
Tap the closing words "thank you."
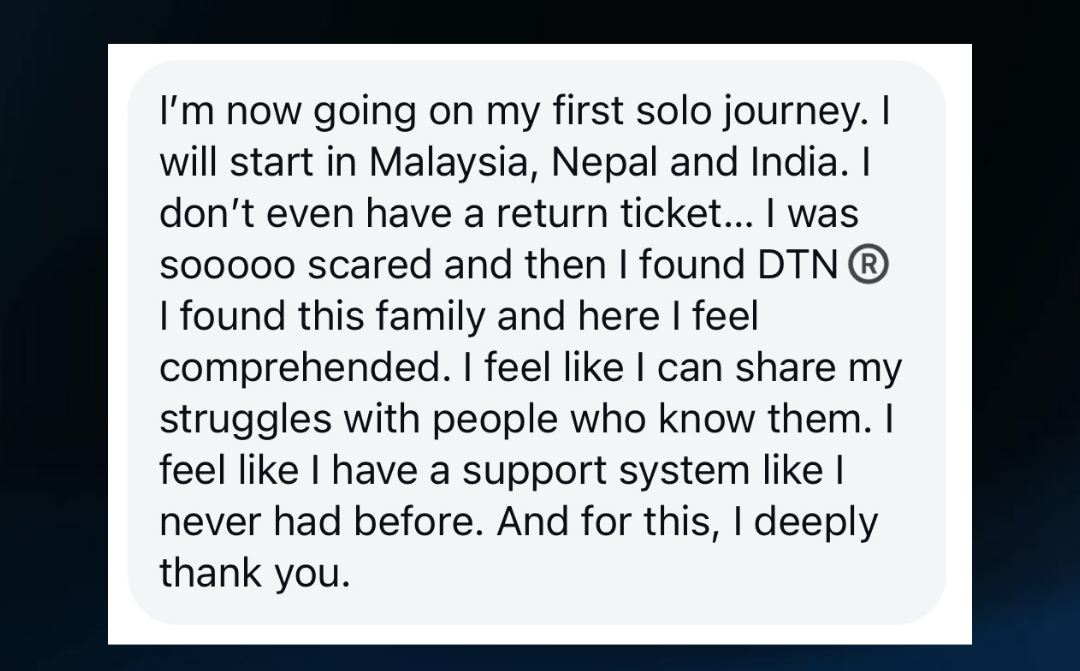255,574
